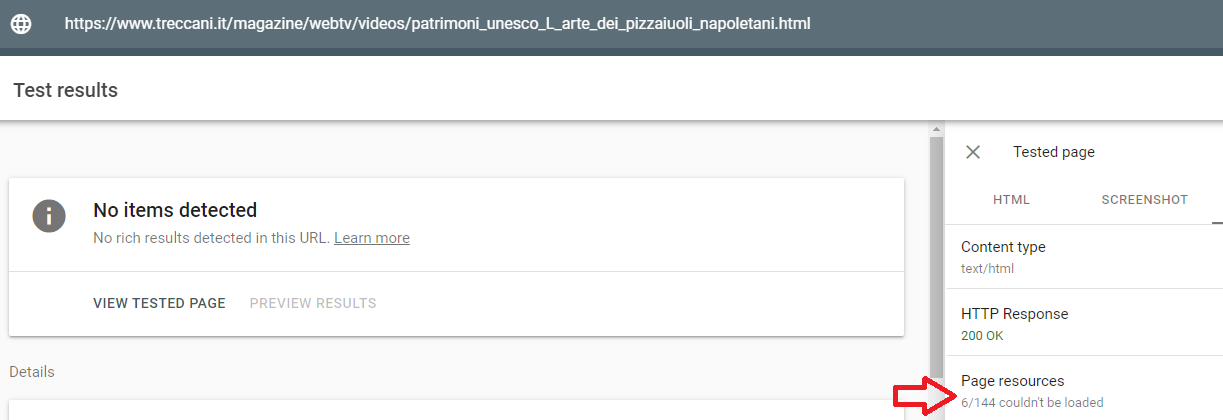Click the scrollbar up arrow
The width and height of the screenshot is (1223, 420).
coord(937,129)
